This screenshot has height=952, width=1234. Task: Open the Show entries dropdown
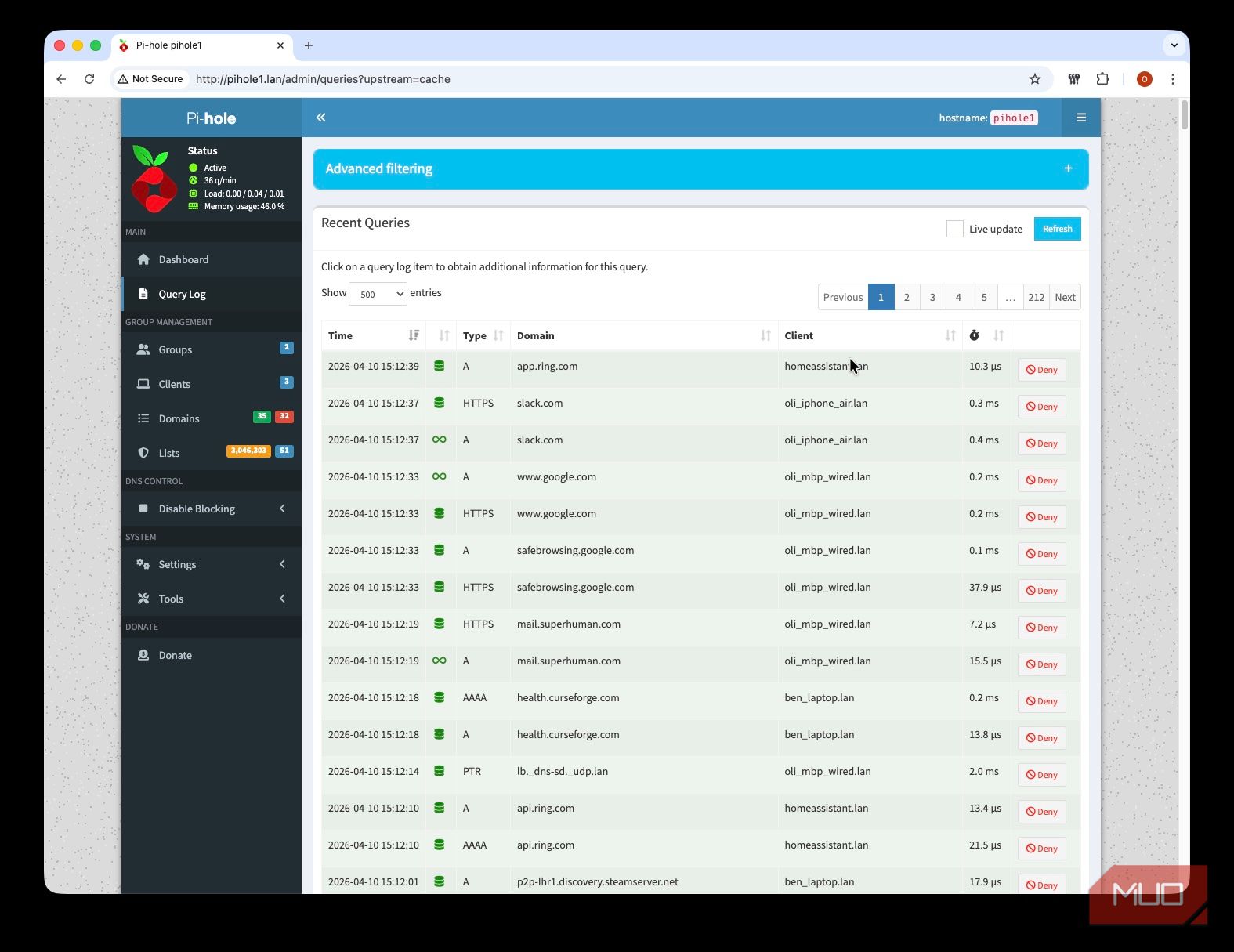pyautogui.click(x=378, y=294)
